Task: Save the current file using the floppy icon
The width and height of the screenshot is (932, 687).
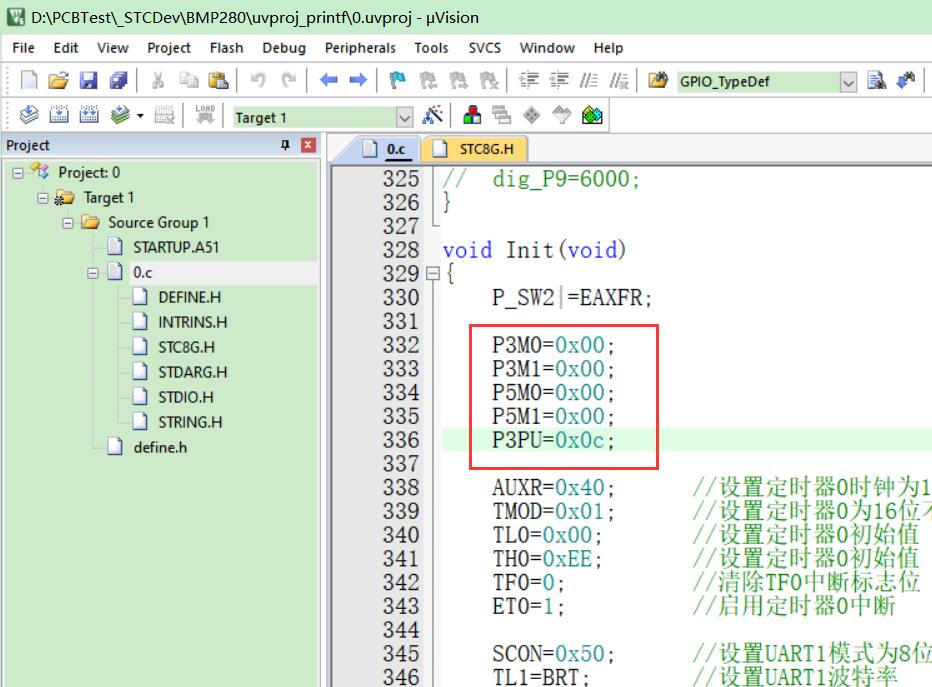Action: pos(89,80)
